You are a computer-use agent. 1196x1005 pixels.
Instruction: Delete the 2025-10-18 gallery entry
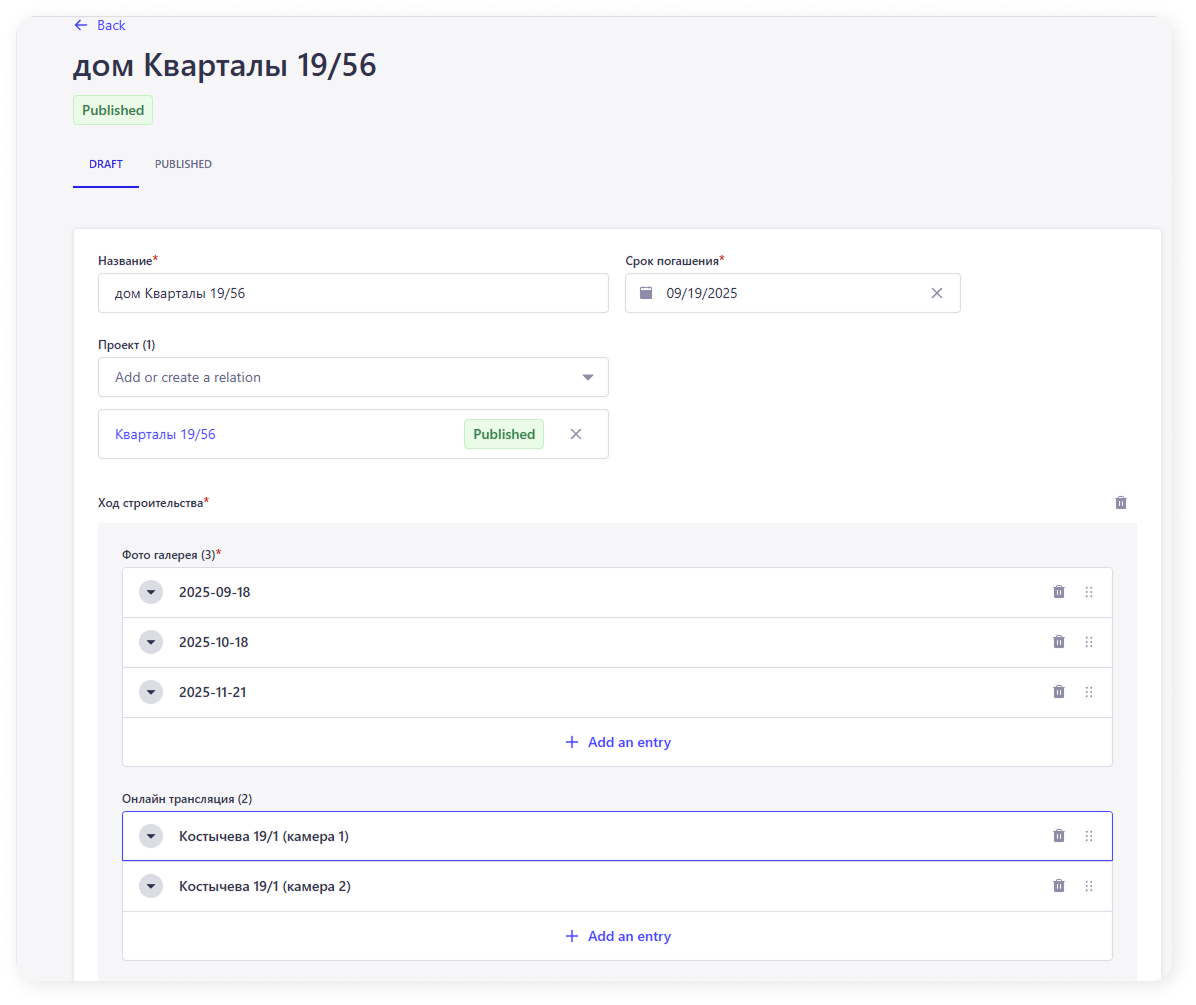[x=1059, y=642]
